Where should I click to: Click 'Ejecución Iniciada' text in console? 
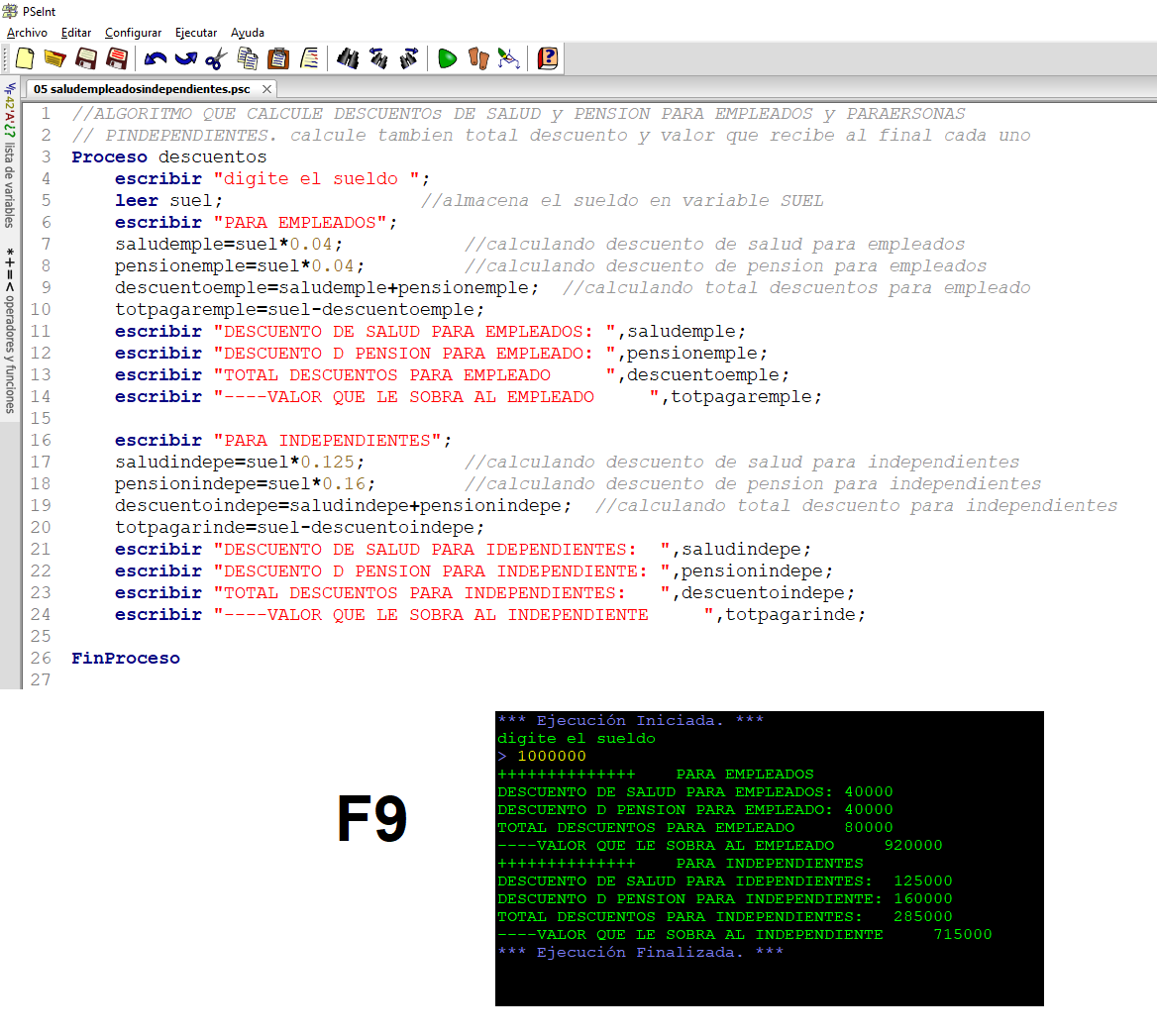629,720
